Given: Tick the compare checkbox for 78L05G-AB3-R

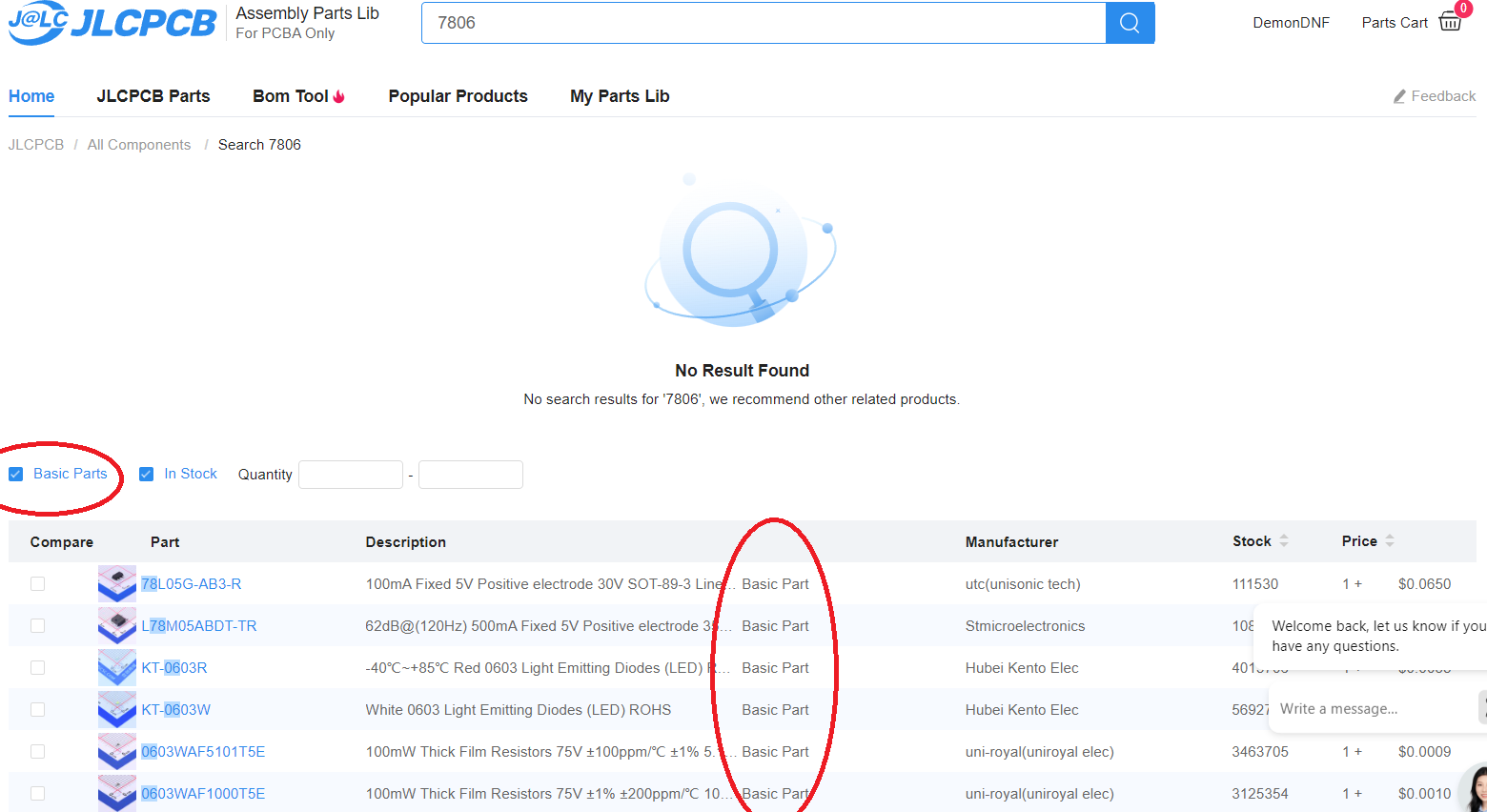Looking at the screenshot, I should (38, 583).
